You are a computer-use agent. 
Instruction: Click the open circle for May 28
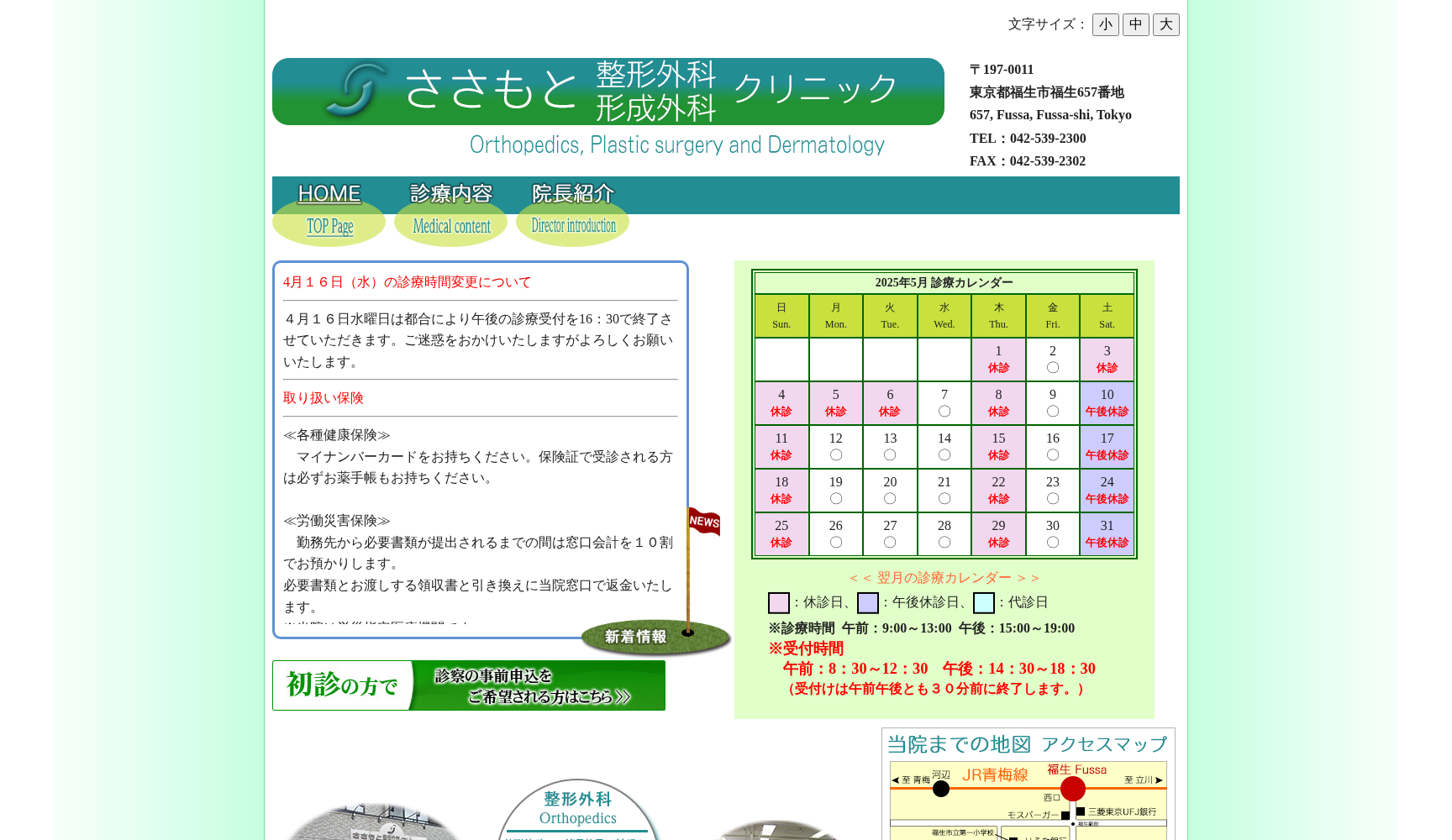click(x=944, y=543)
